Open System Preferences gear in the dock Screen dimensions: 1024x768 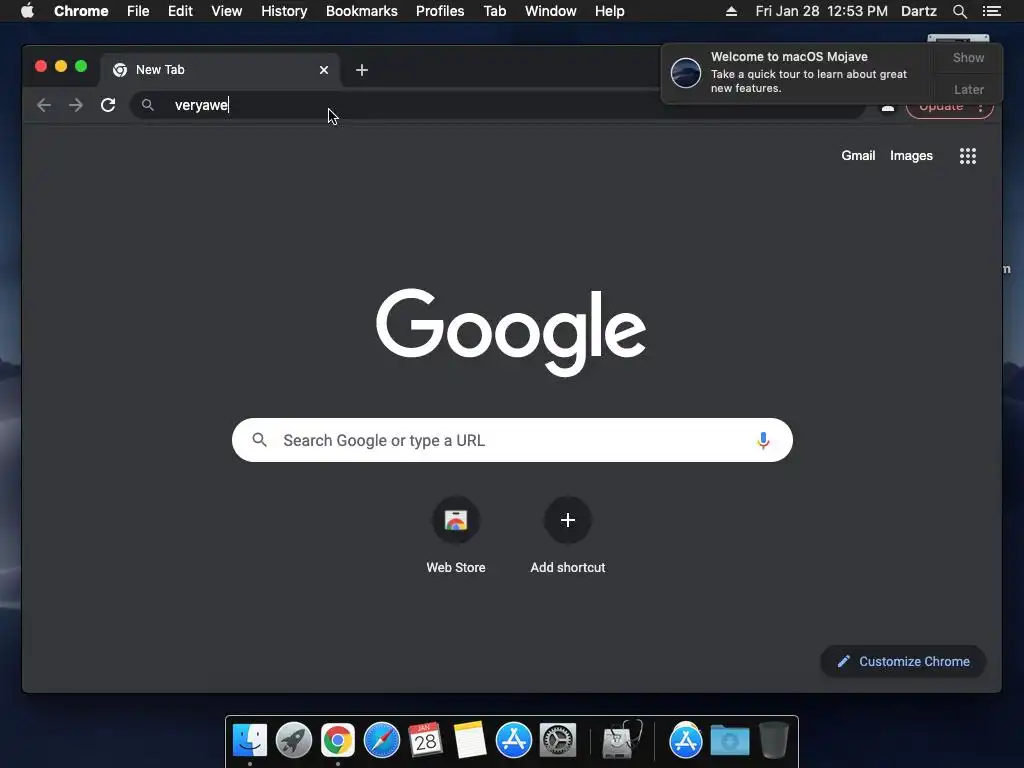tap(558, 741)
